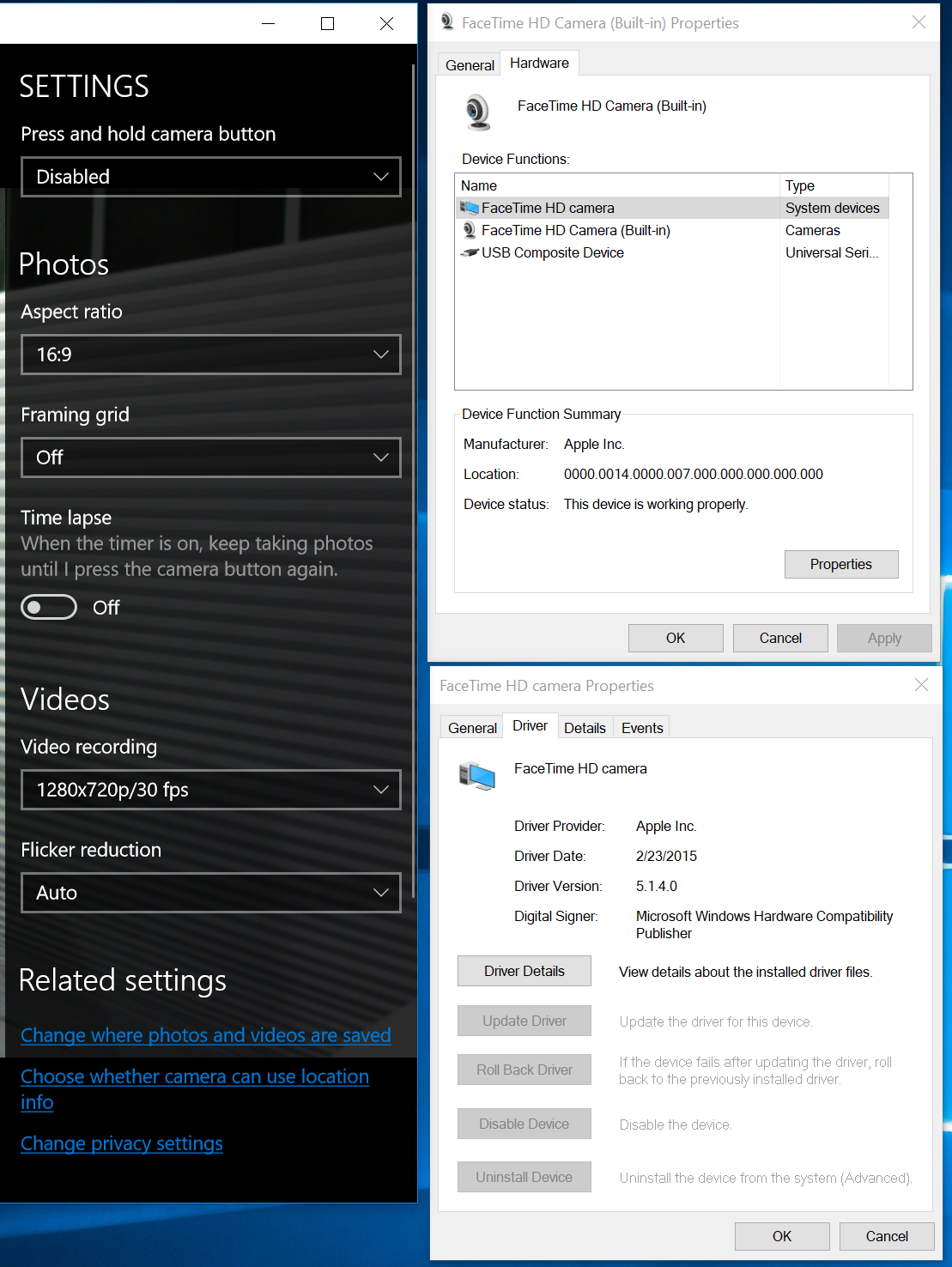Open the Events tab
The width and height of the screenshot is (952, 1267).
[x=642, y=728]
